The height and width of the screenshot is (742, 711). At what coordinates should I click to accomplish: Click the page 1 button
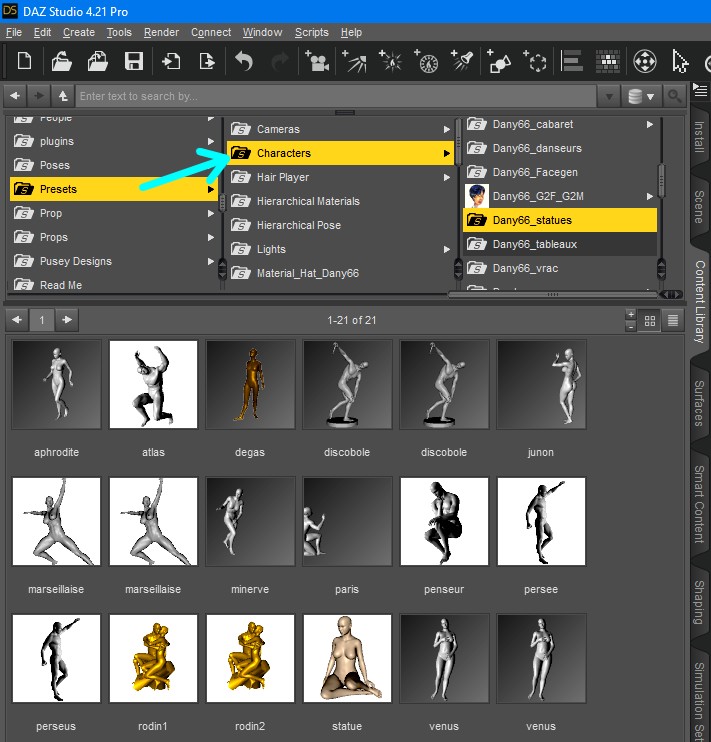click(x=42, y=320)
